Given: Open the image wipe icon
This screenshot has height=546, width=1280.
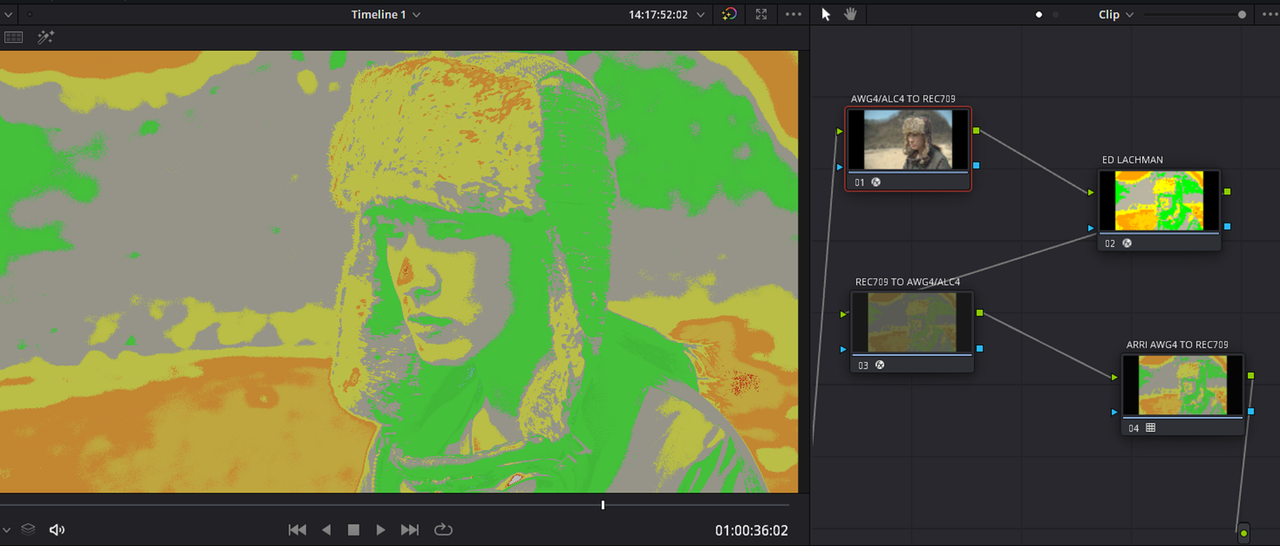Looking at the screenshot, I should [13, 37].
